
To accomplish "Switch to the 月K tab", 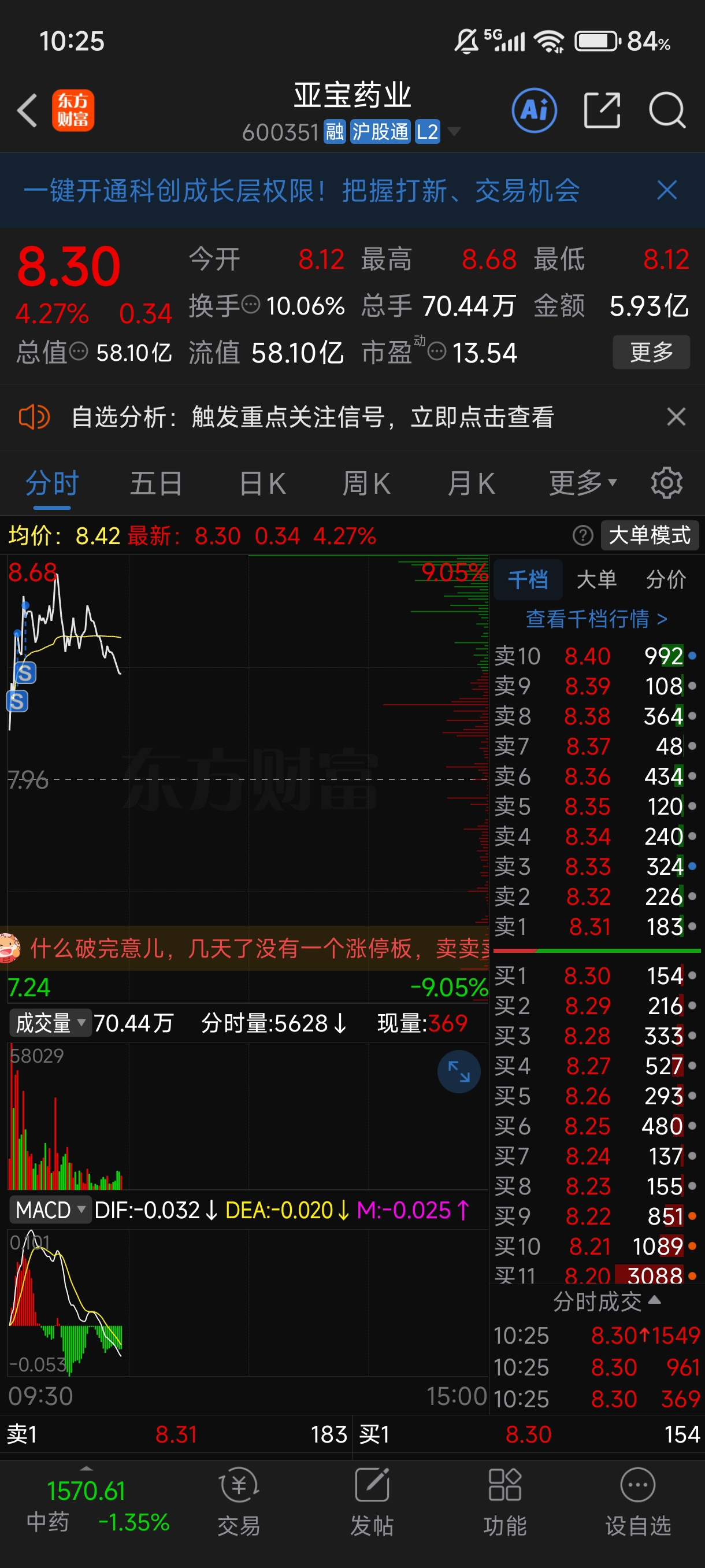I will [471, 483].
